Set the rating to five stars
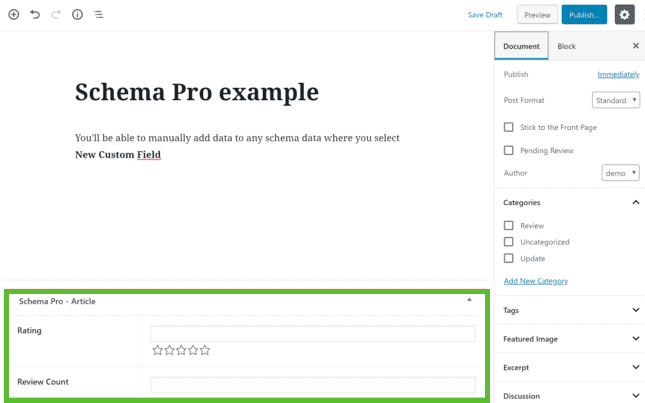This screenshot has width=645, height=403. click(x=205, y=350)
